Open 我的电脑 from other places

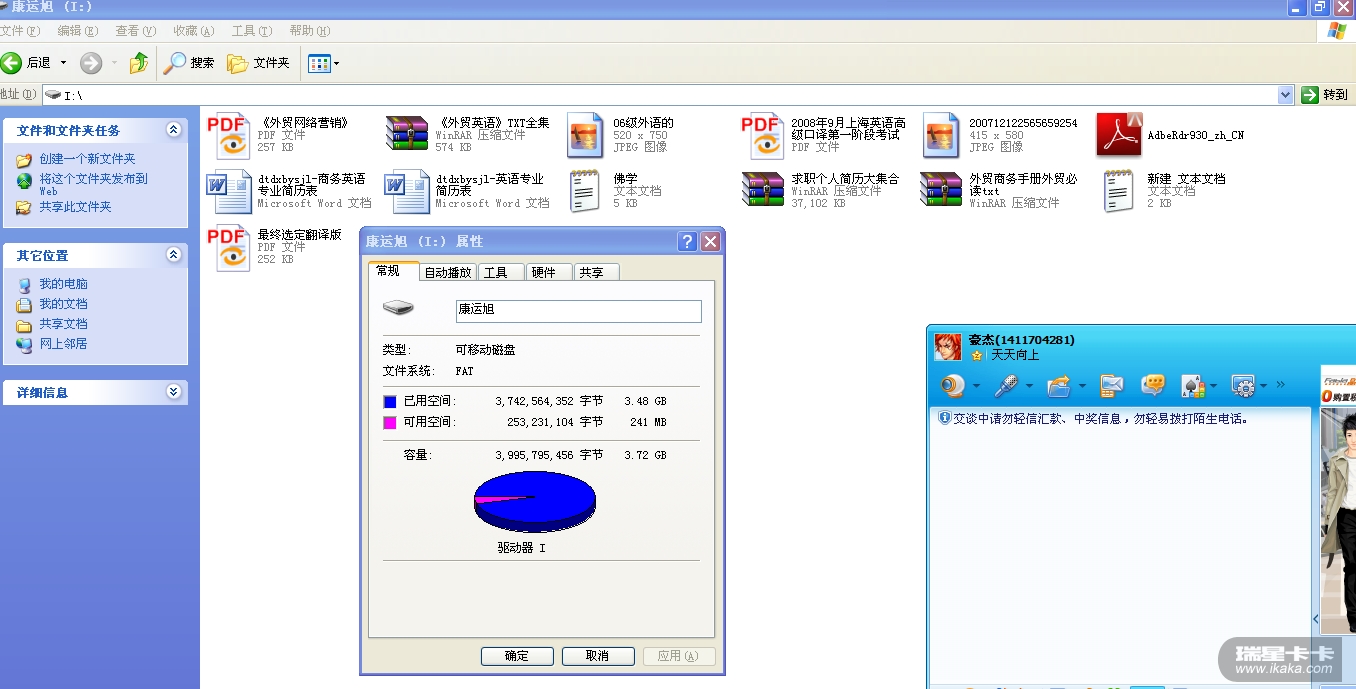tap(63, 284)
